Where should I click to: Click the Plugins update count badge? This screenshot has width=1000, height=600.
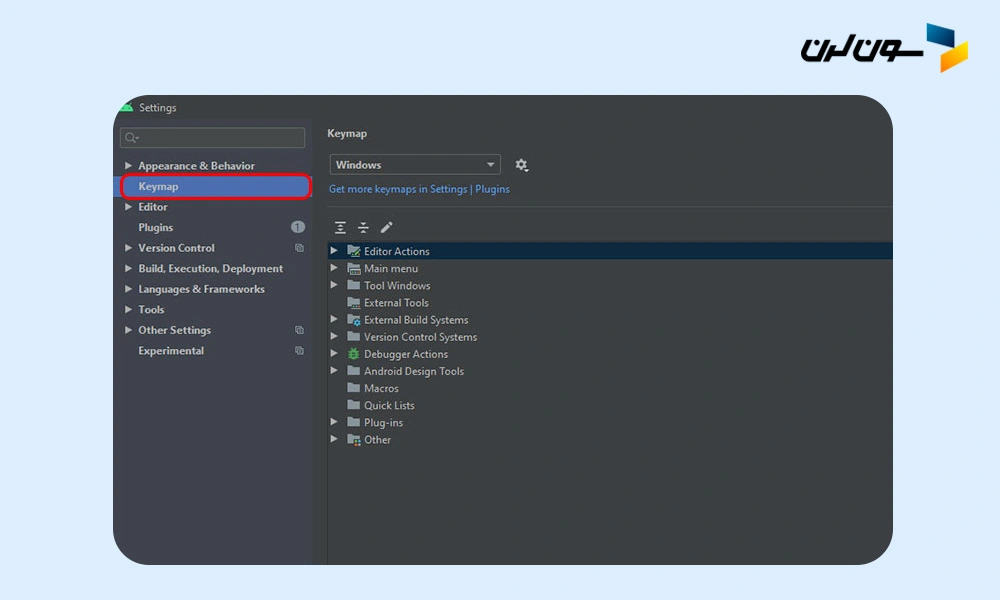pos(298,227)
